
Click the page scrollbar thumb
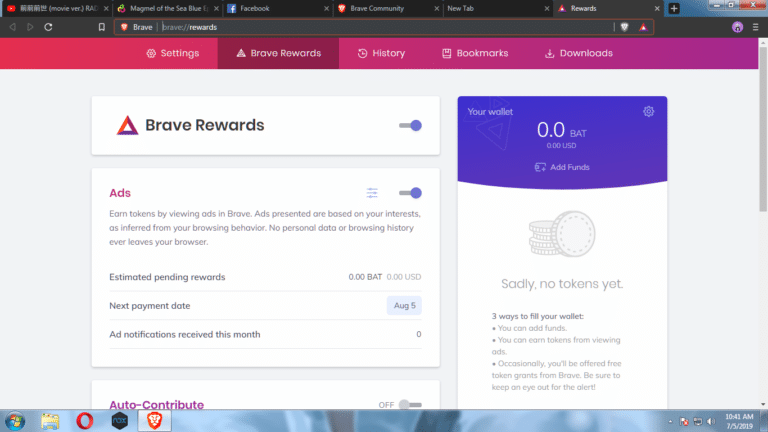pyautogui.click(x=763, y=130)
